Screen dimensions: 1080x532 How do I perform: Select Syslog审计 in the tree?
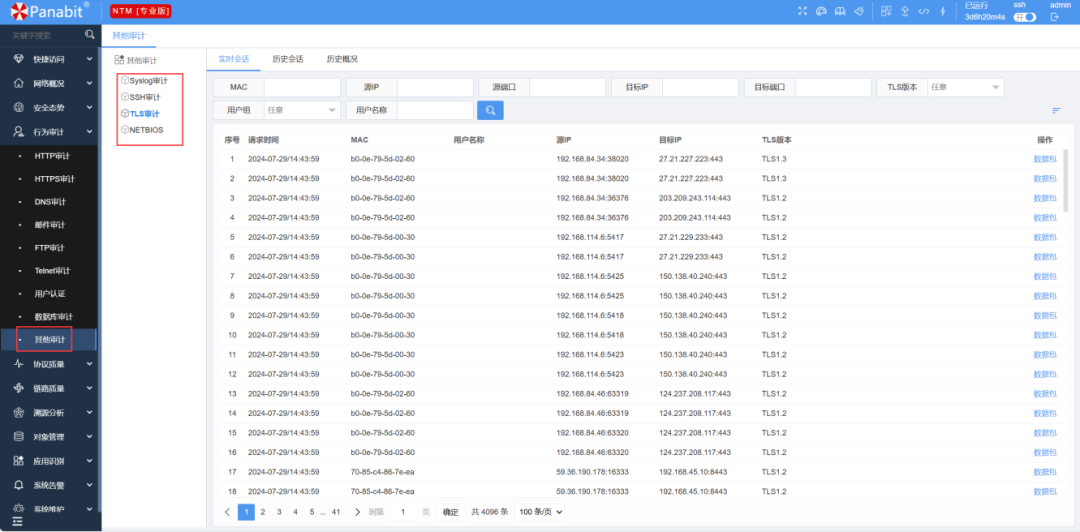click(148, 81)
